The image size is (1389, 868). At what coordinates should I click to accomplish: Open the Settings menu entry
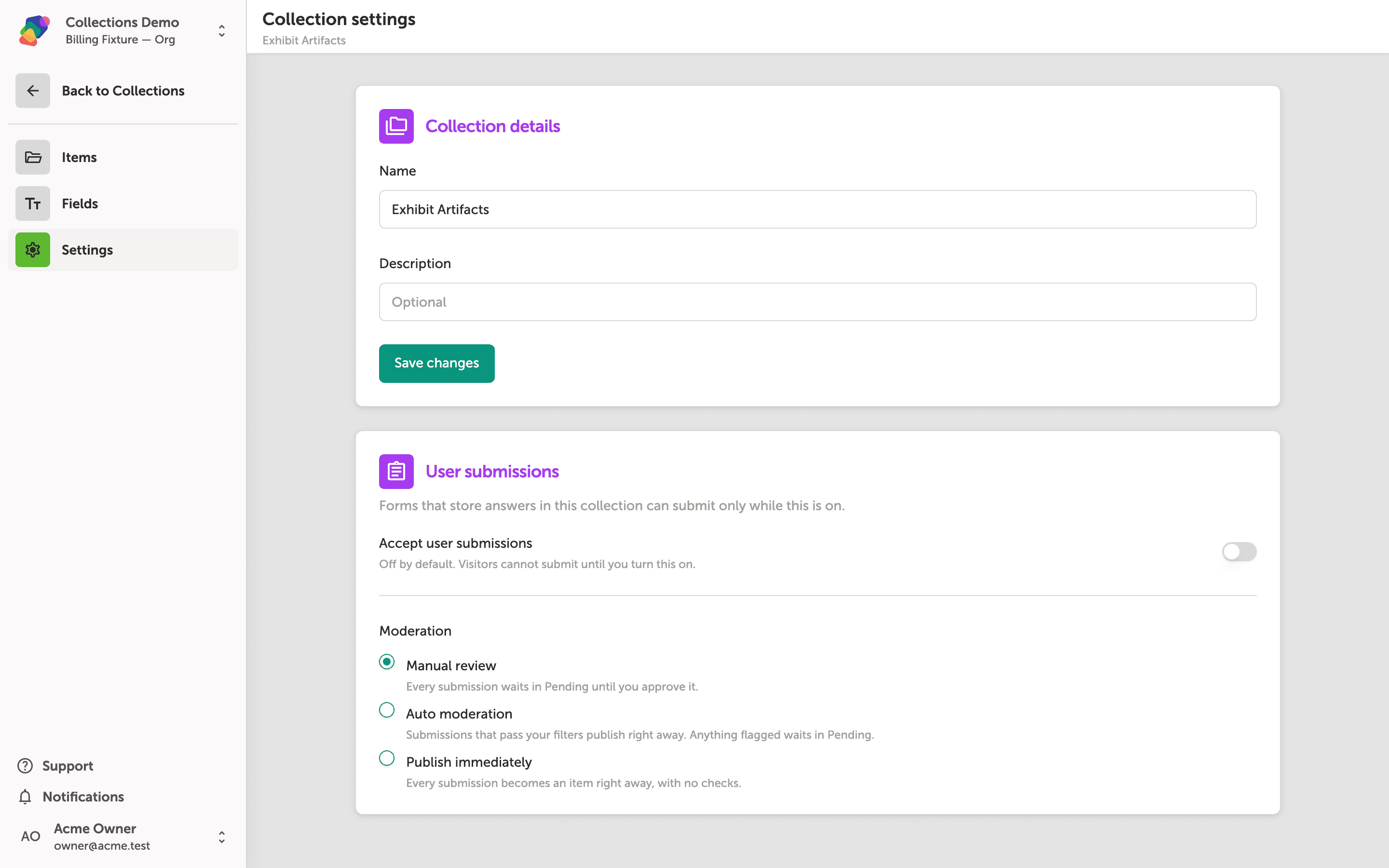pos(123,250)
